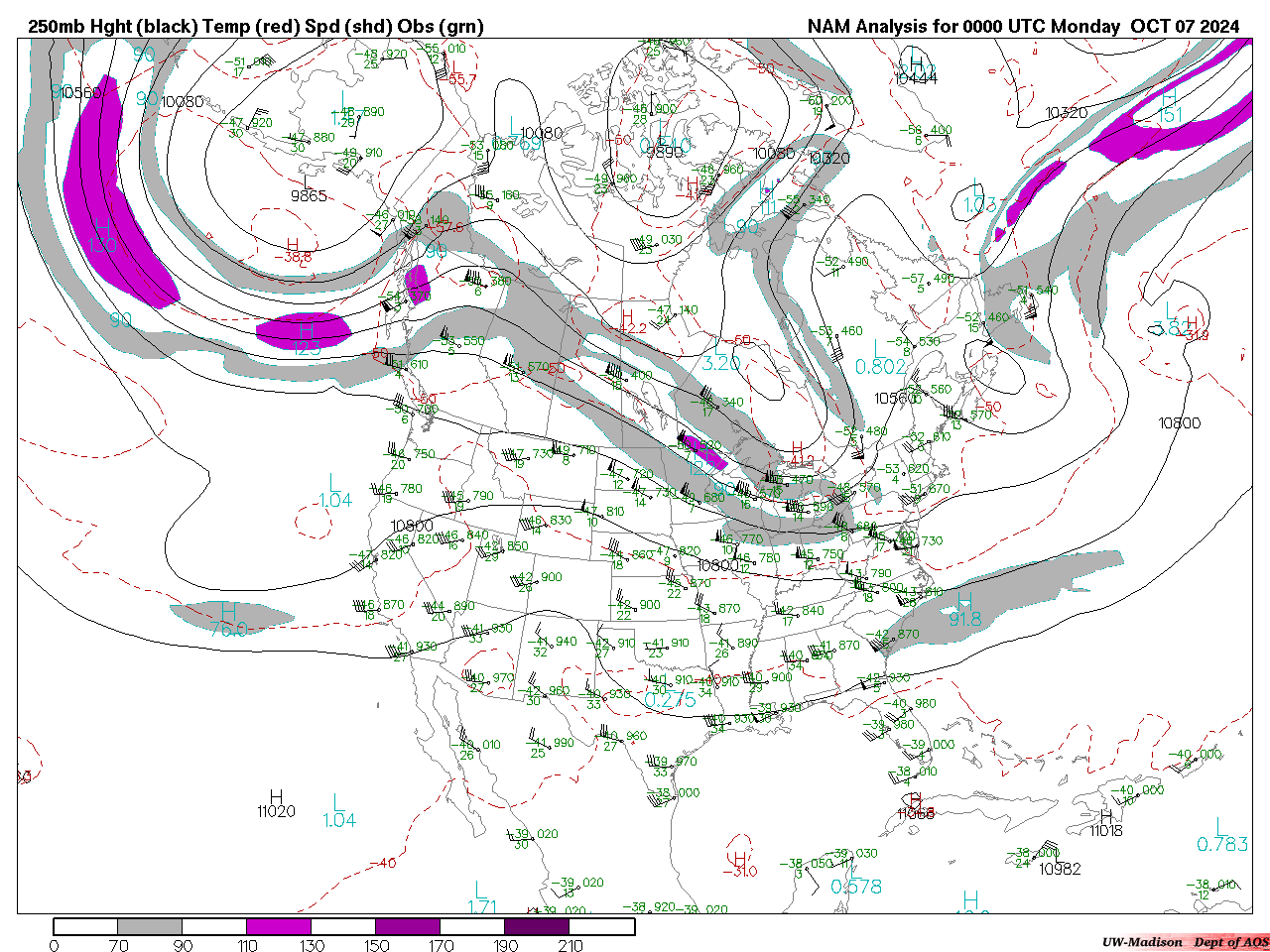Screen dimensions: 1270x952
Task: Select the cyan L 1.71 marker
Action: point(481,897)
